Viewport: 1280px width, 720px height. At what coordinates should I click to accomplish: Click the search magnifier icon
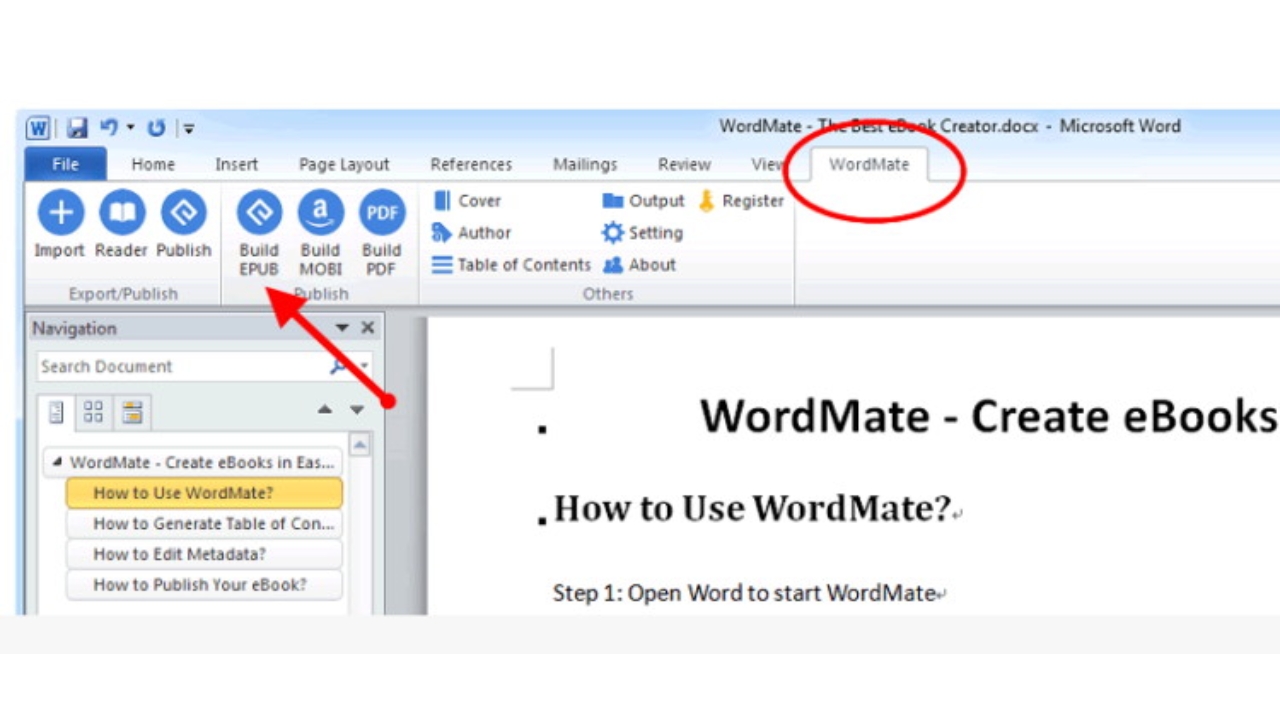(340, 367)
